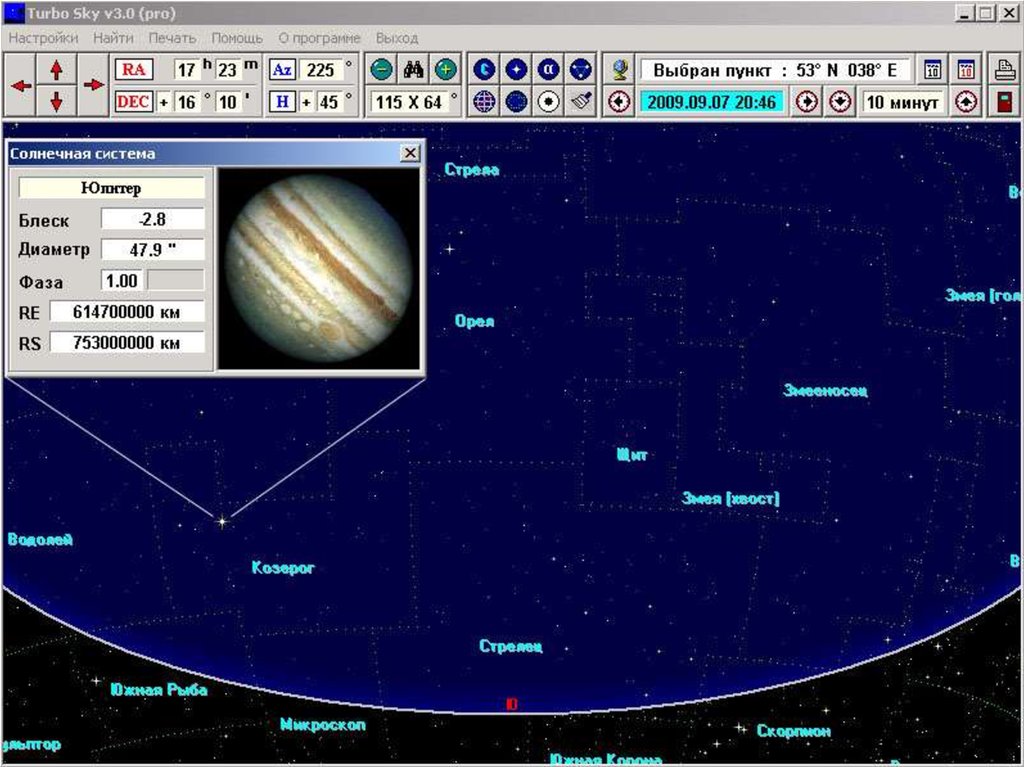Decrease time step with the down clock arrow

840,102
